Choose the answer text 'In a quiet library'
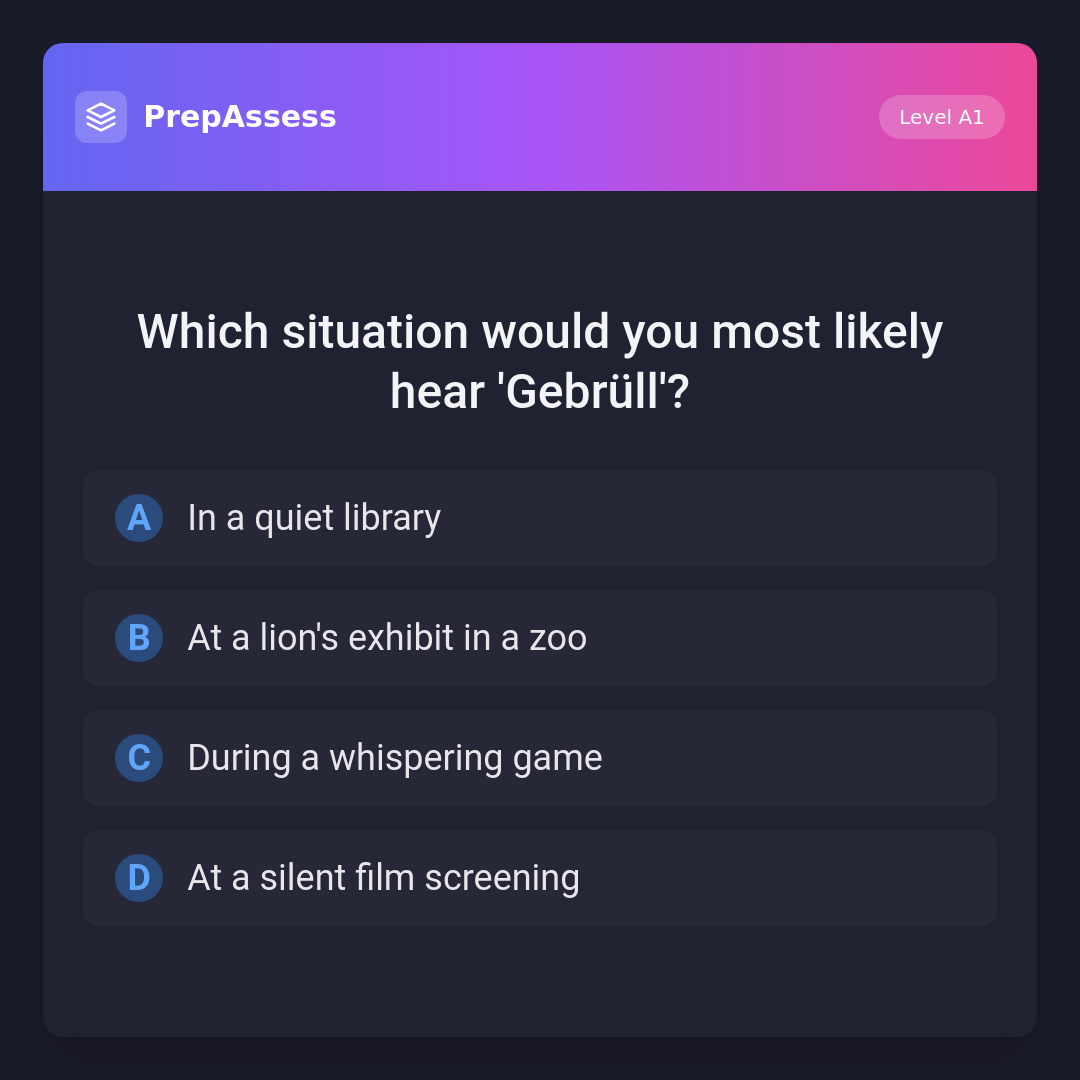Screen dimensions: 1080x1080 (314, 518)
